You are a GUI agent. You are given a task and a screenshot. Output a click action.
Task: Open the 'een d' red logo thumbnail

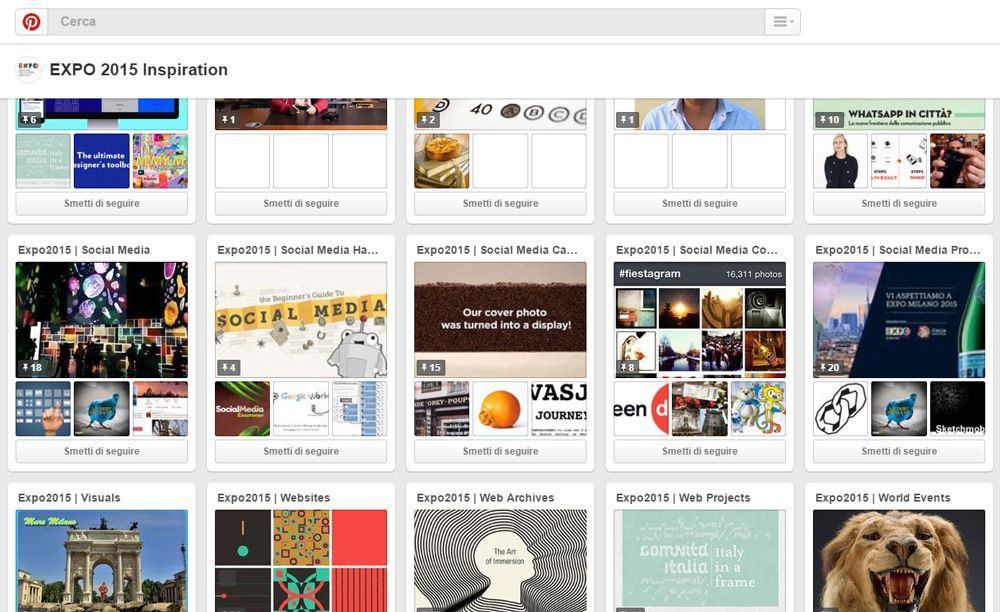pos(641,409)
